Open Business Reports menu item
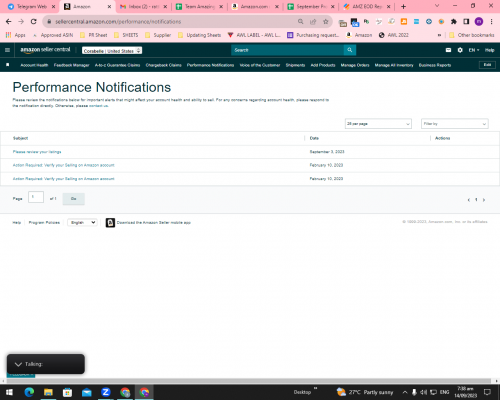The width and height of the screenshot is (500, 400). (x=435, y=65)
